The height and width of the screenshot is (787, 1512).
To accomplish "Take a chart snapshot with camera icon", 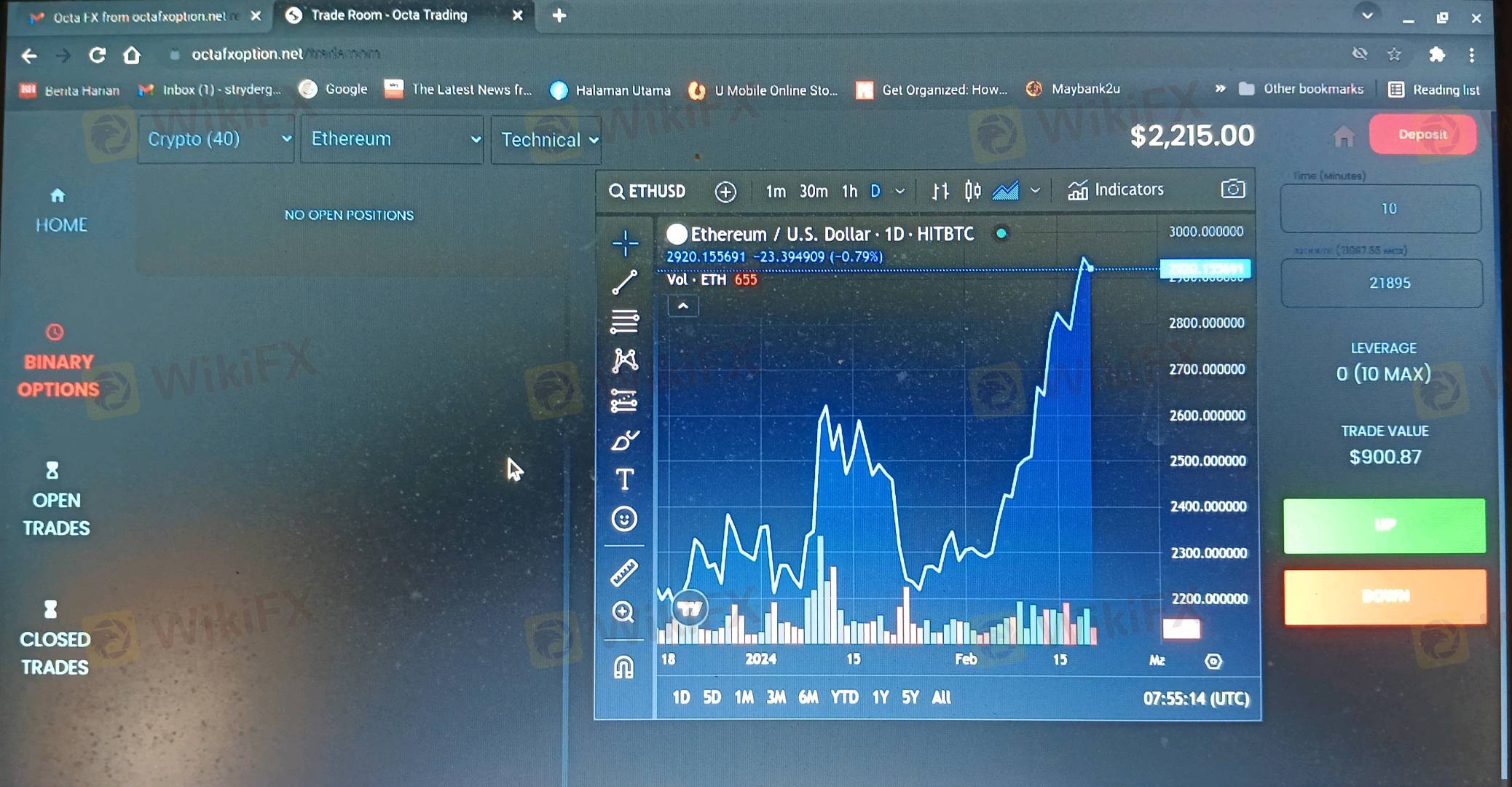I will point(1232,189).
